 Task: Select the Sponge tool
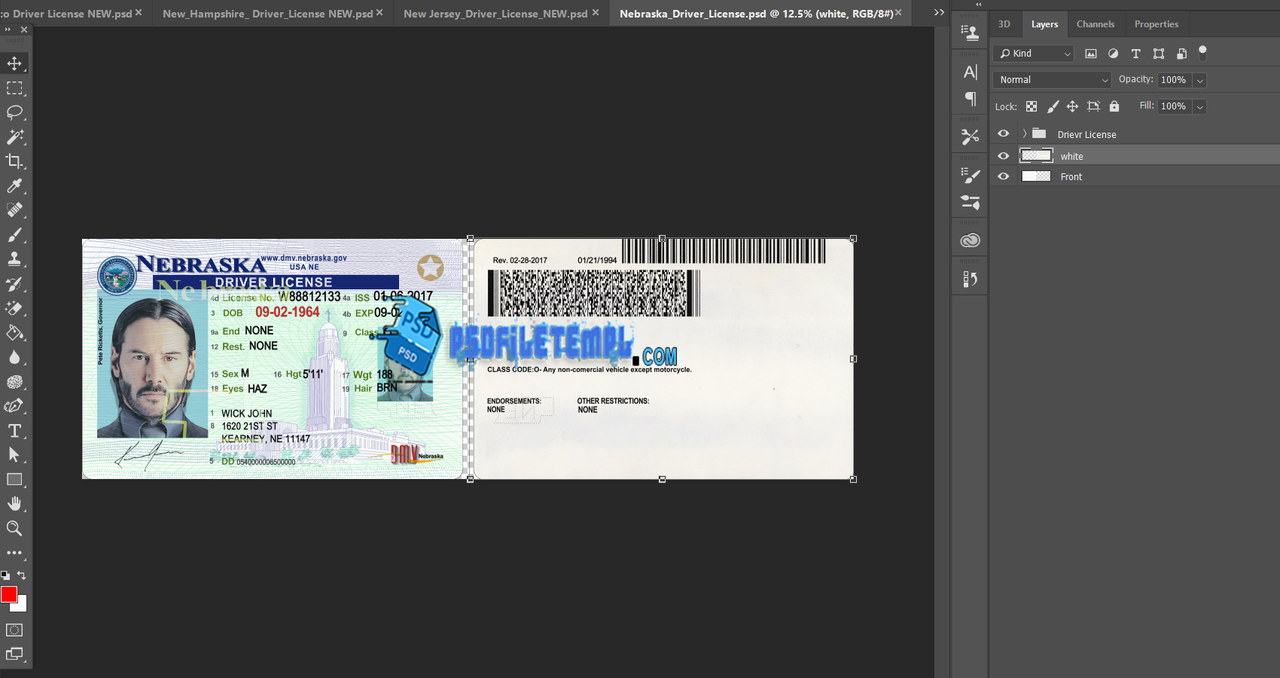[15, 382]
